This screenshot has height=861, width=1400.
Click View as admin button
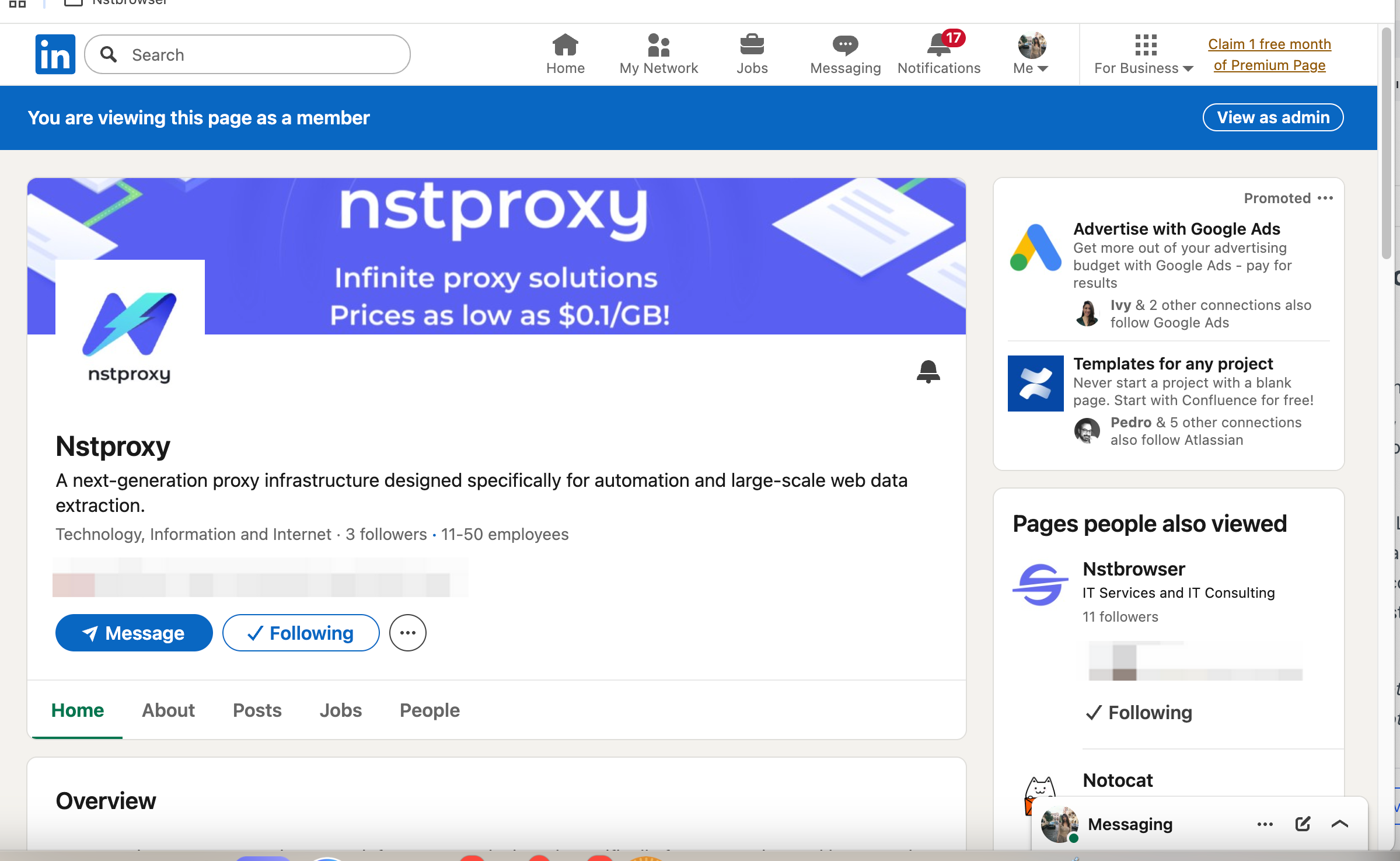[x=1273, y=117]
